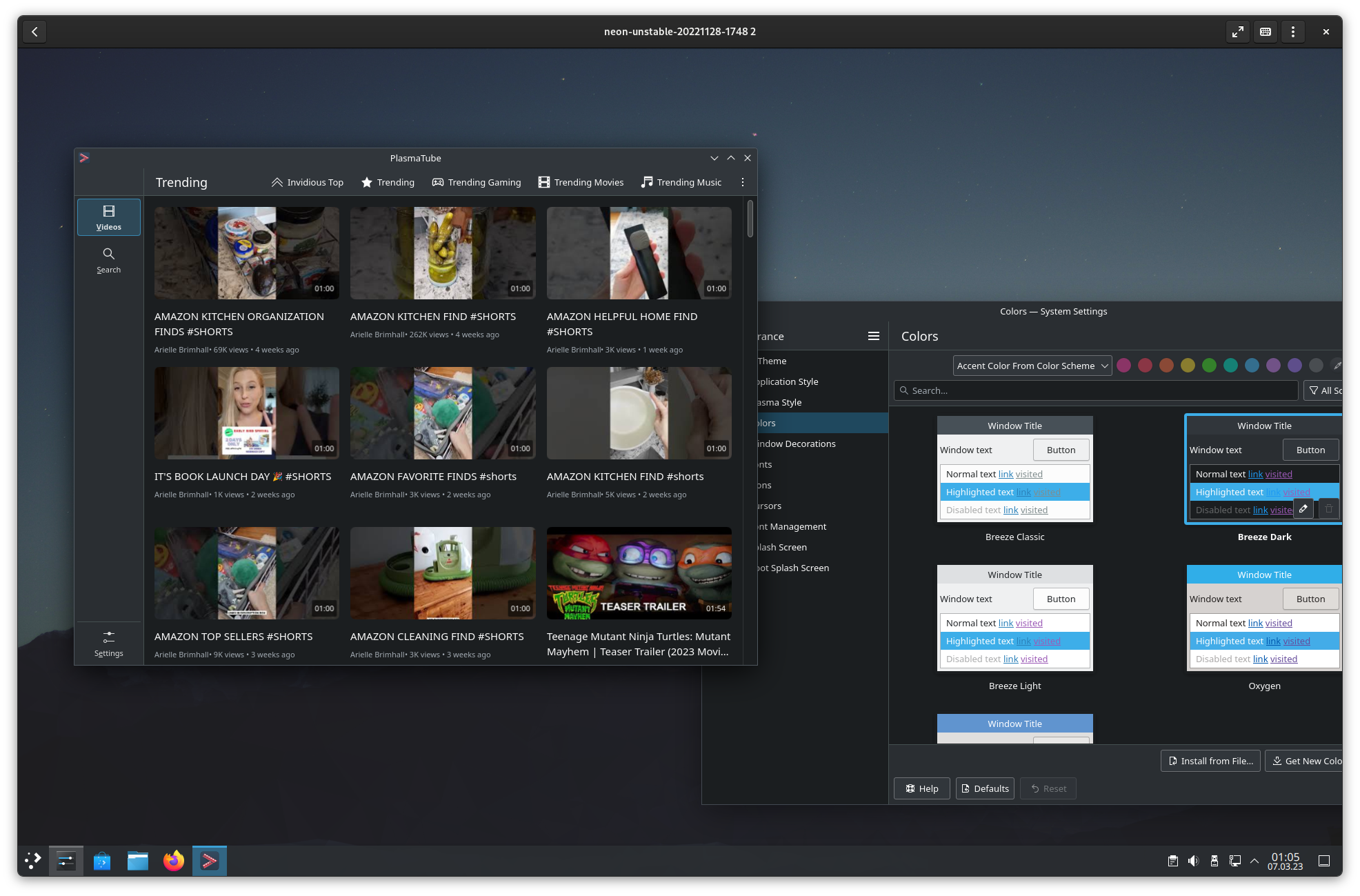Open the clipboard tray icon
Screen dimensions: 1360x896
point(1173,861)
